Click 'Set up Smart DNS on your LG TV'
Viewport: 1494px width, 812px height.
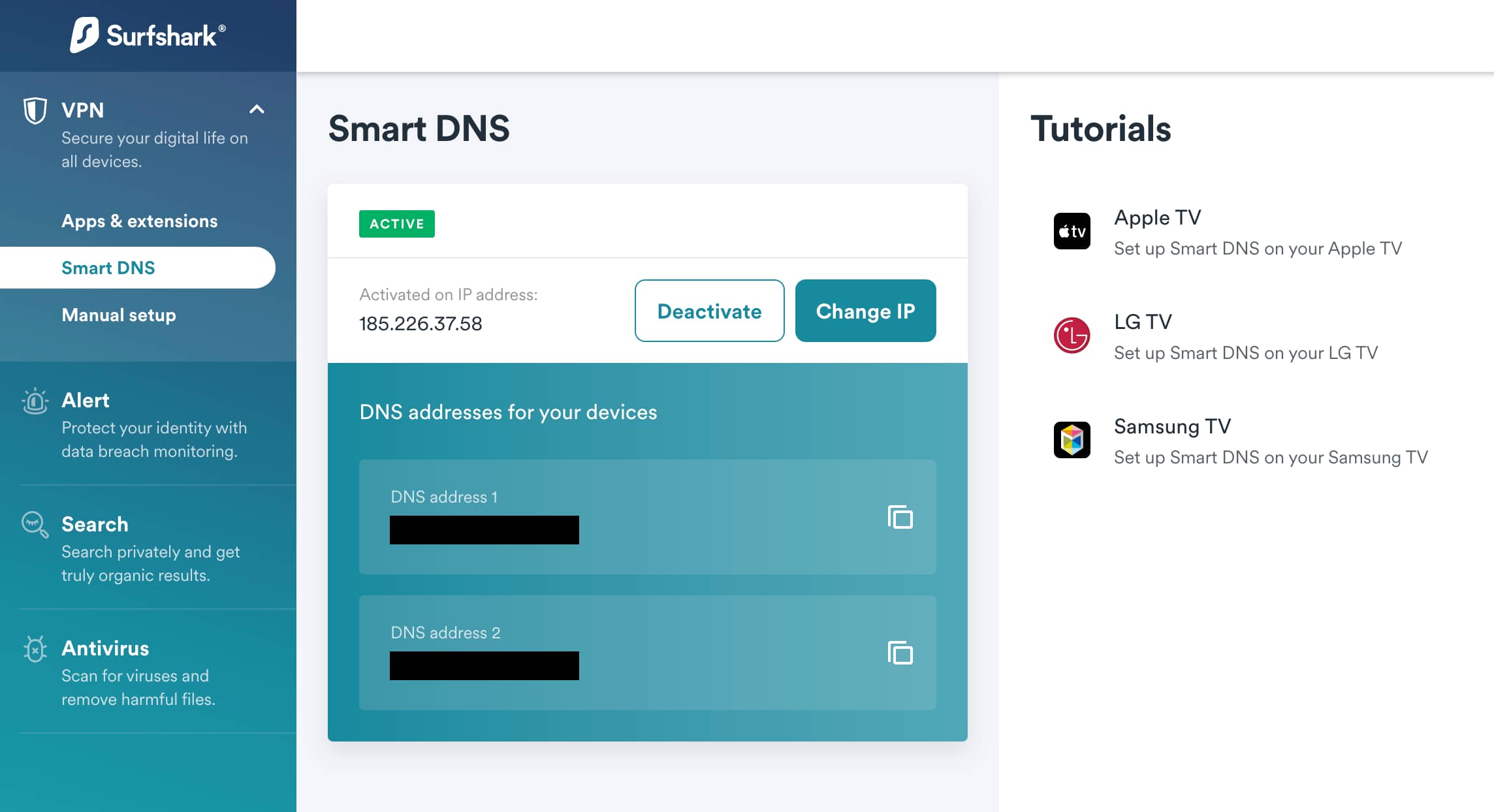[1246, 353]
